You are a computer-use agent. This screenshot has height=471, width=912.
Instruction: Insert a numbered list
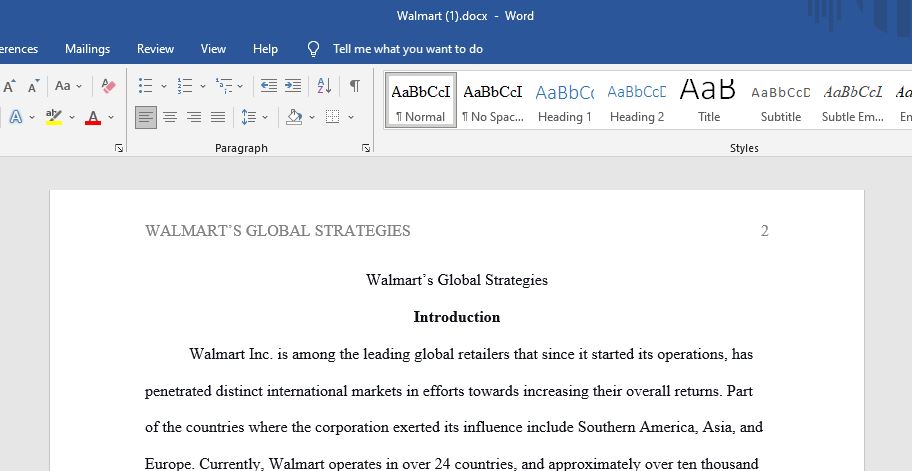click(184, 86)
